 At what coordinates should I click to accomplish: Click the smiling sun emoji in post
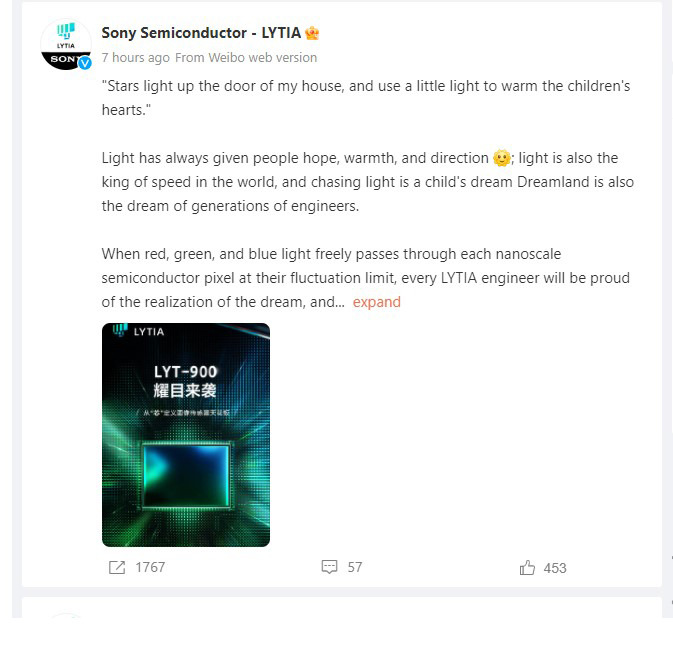pyautogui.click(x=501, y=158)
